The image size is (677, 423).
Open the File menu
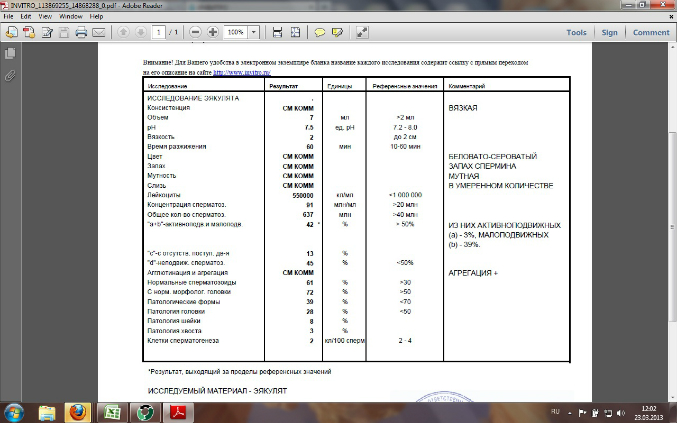click(10, 18)
